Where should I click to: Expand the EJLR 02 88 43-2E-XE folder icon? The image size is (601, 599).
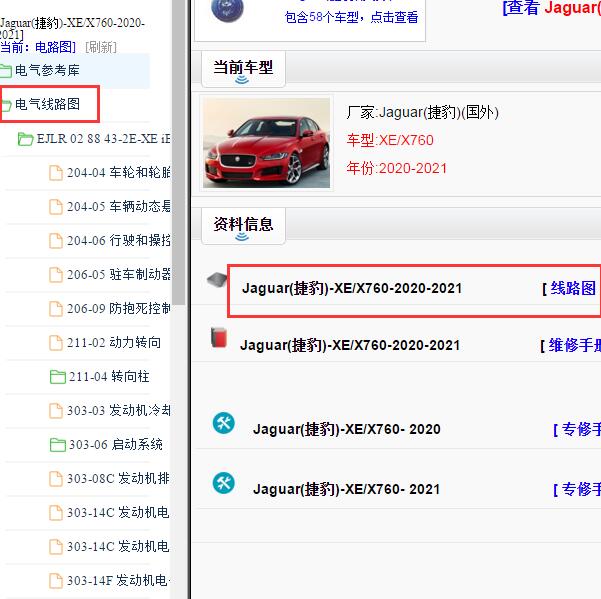point(25,139)
